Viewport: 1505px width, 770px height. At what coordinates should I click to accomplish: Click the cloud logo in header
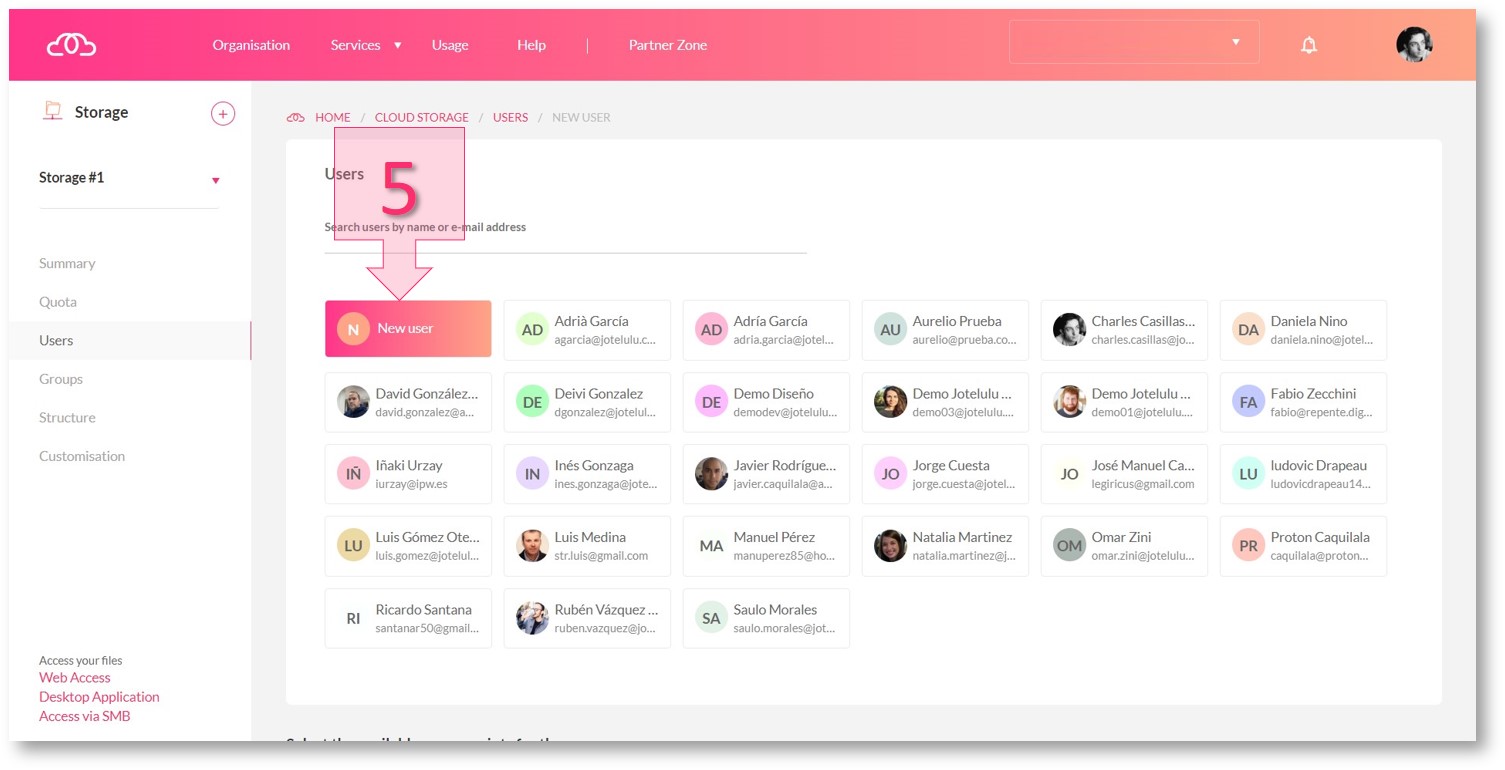point(71,45)
